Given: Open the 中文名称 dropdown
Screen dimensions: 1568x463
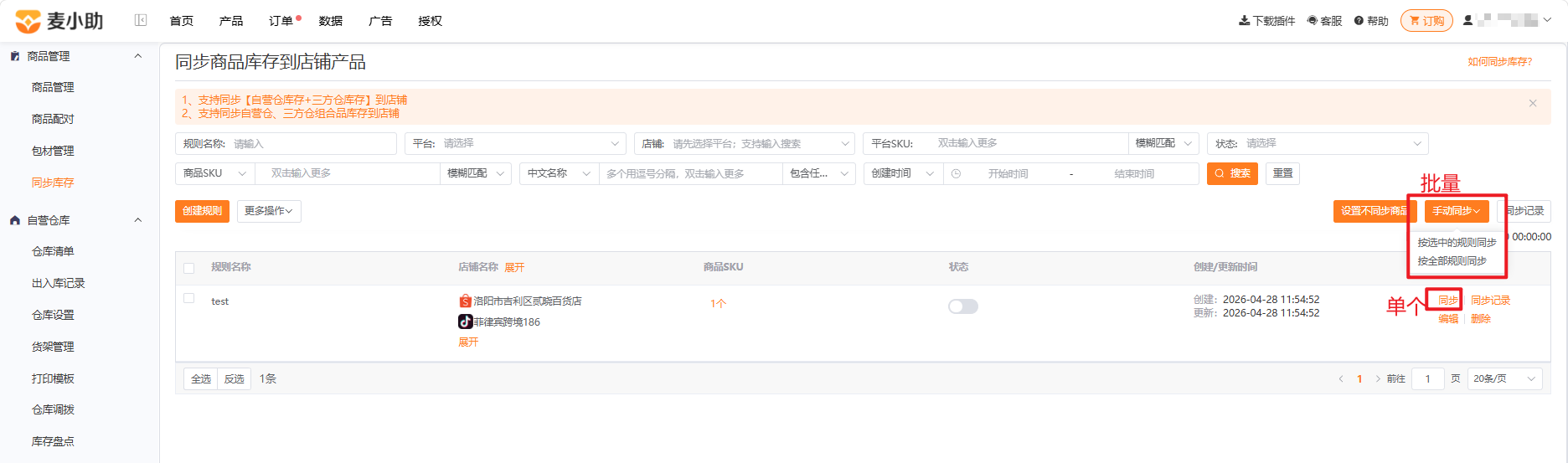Looking at the screenshot, I should (x=560, y=173).
